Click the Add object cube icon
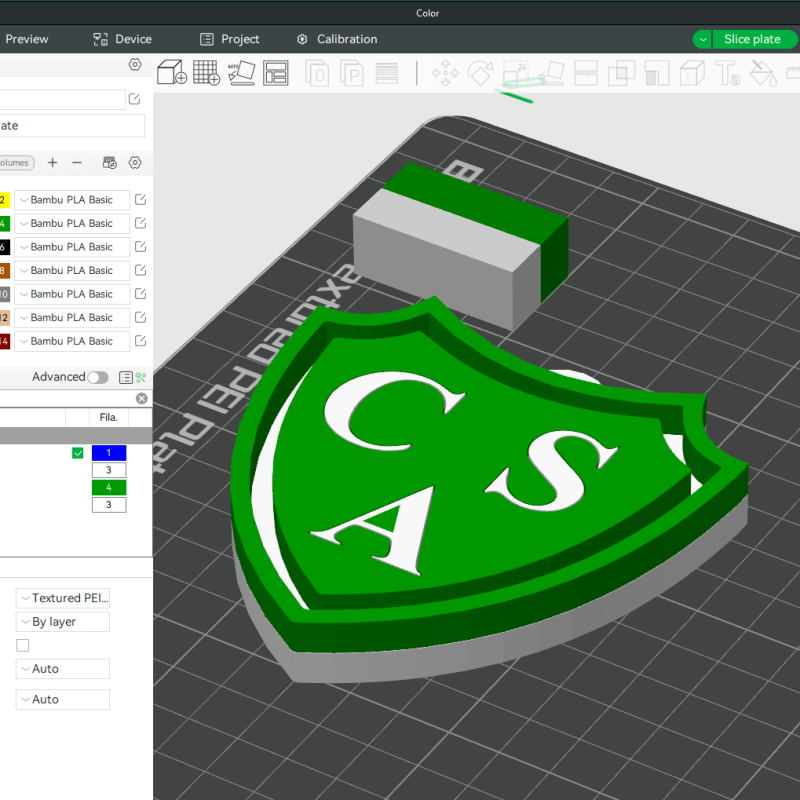 point(172,73)
